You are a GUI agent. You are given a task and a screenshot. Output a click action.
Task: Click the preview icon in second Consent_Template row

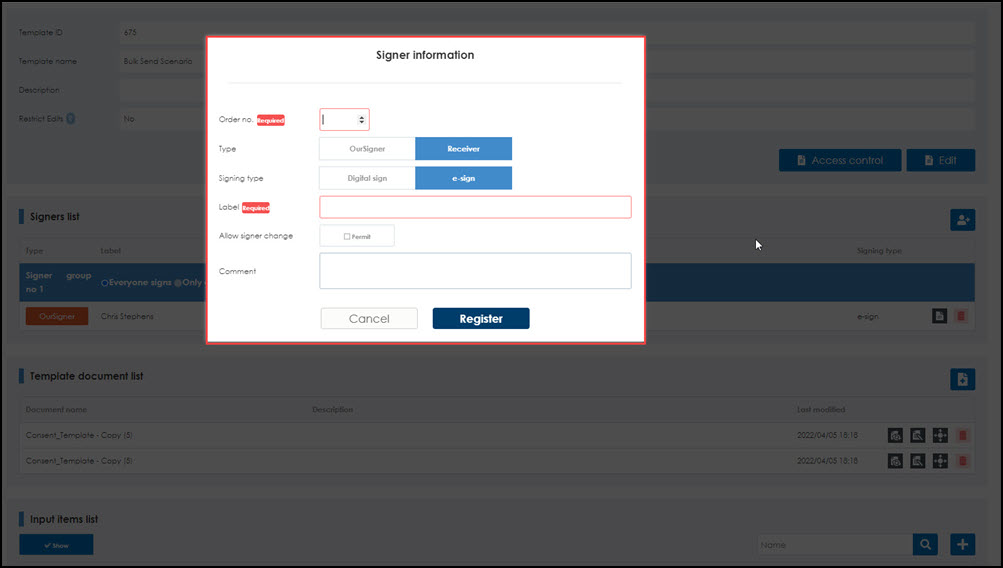pyautogui.click(x=895, y=461)
